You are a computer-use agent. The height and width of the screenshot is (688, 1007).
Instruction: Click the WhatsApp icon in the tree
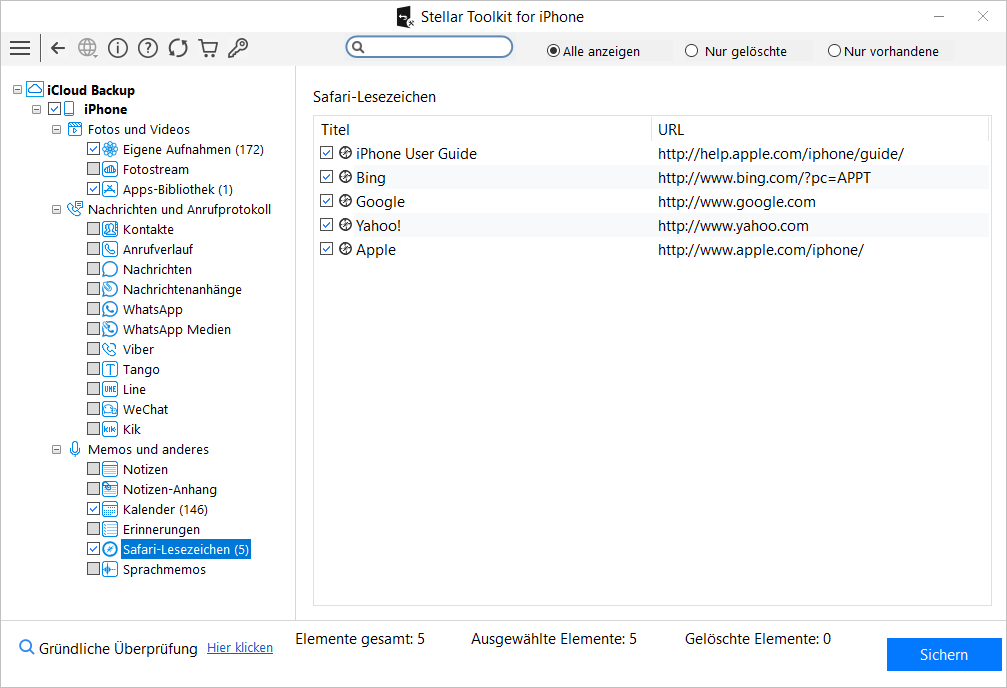point(110,310)
